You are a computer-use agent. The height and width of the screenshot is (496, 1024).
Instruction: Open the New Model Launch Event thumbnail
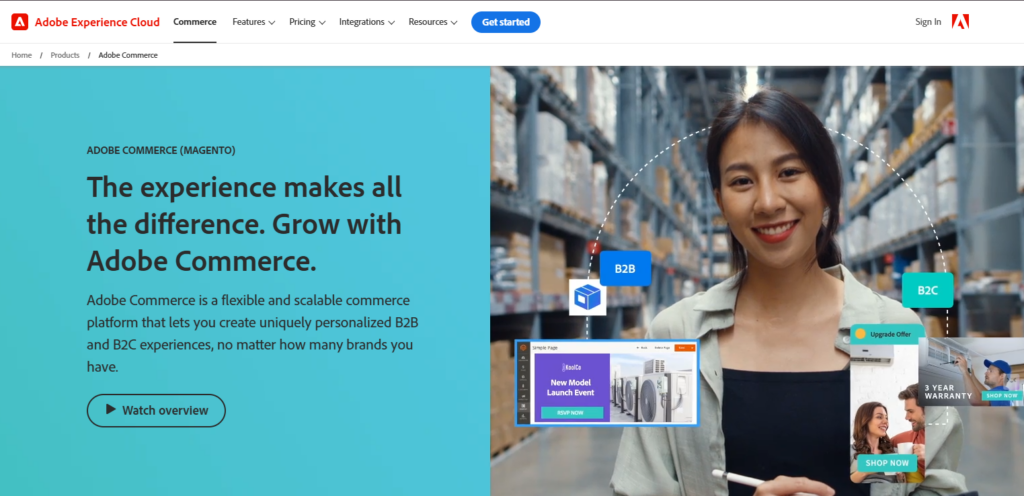pyautogui.click(x=607, y=383)
